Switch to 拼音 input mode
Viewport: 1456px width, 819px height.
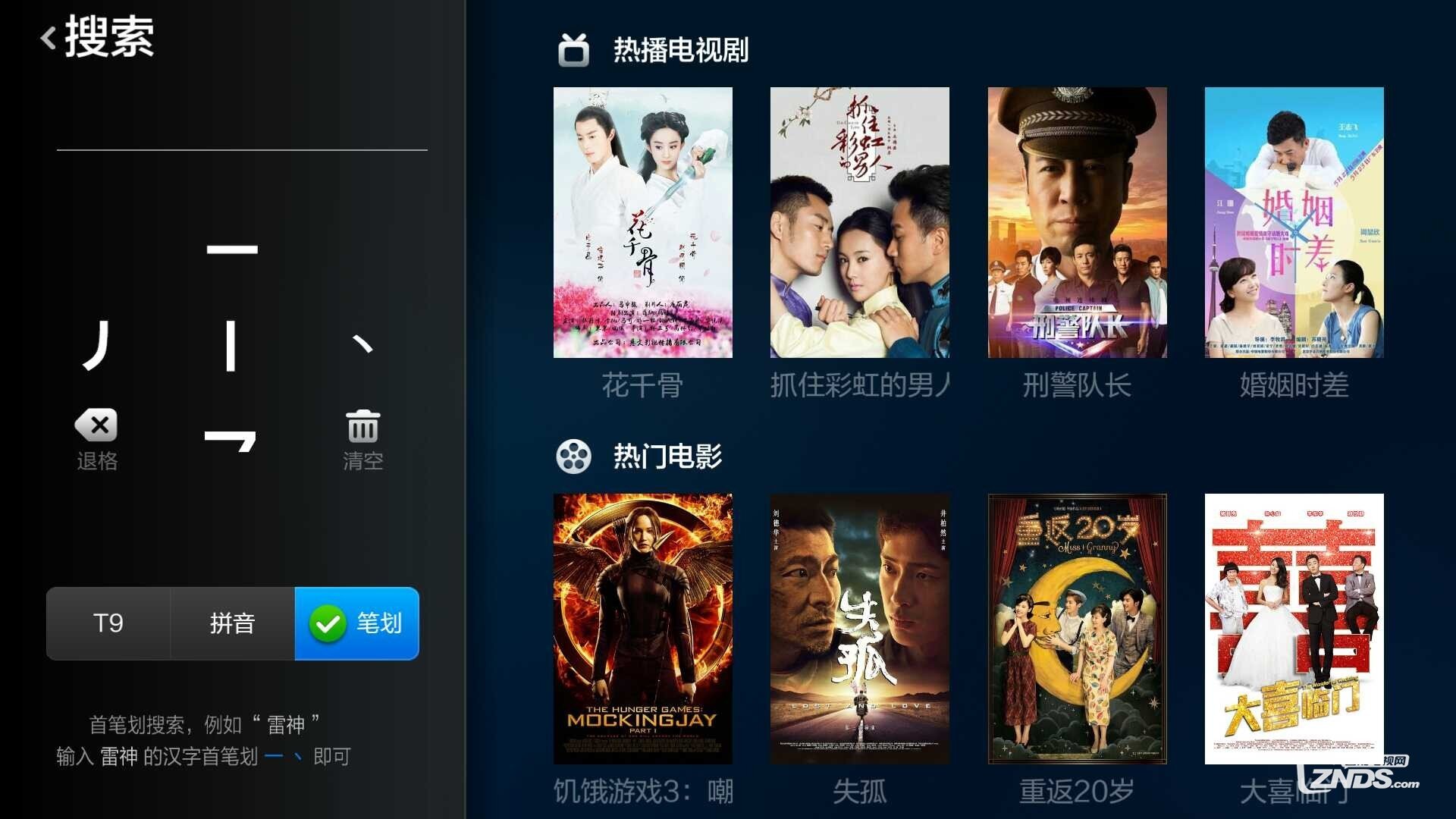tap(232, 623)
